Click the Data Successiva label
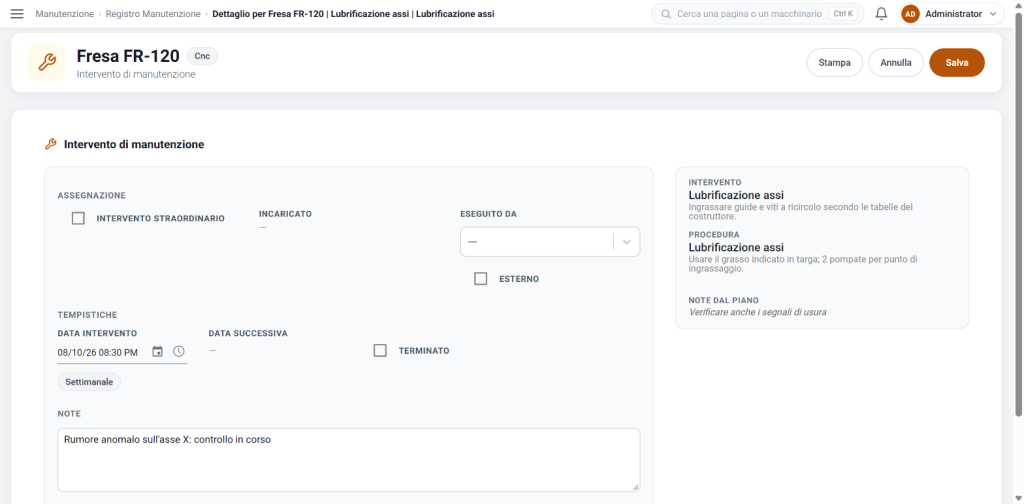Screen dimensions: 1024x504 [248, 333]
